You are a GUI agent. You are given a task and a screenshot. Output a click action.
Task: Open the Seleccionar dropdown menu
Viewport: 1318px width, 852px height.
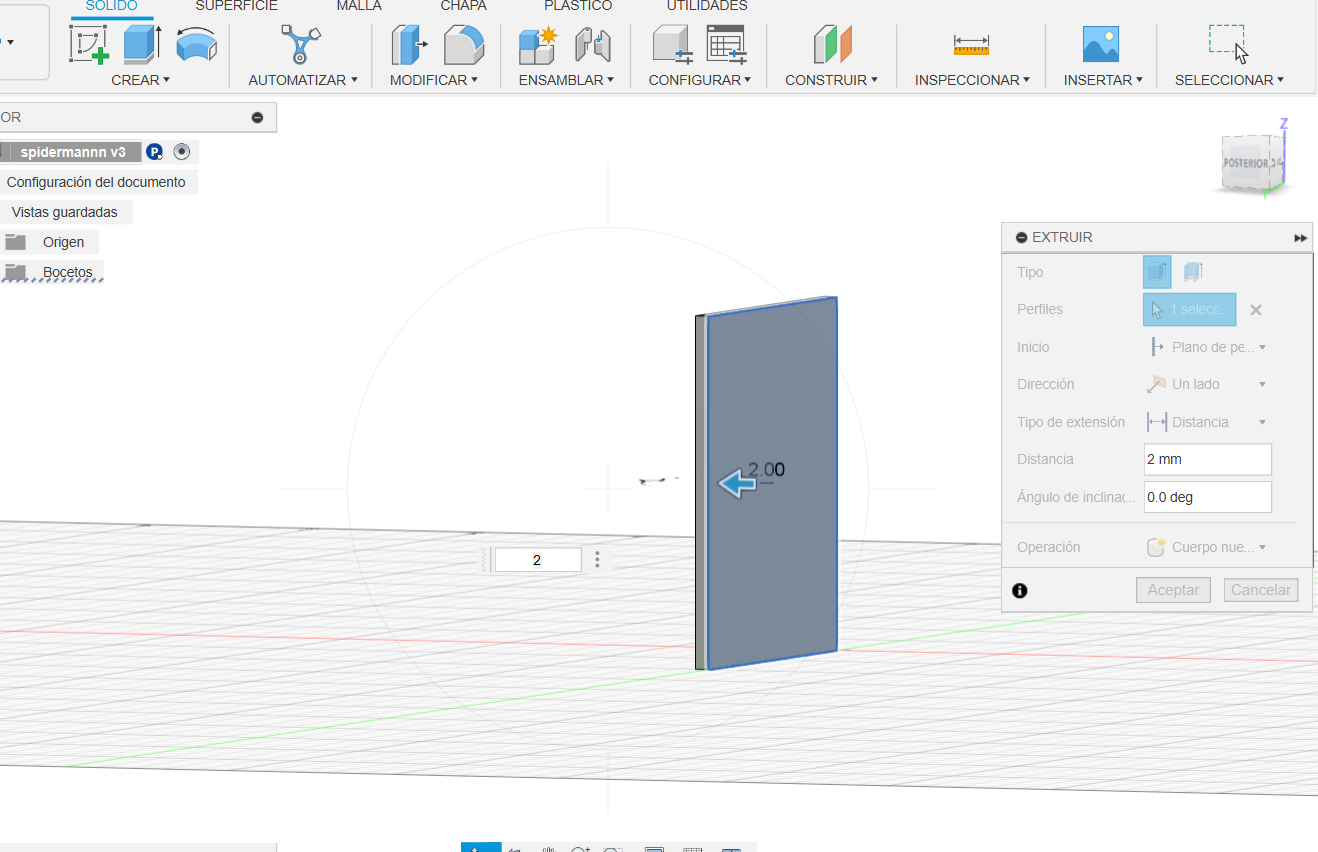click(1230, 80)
